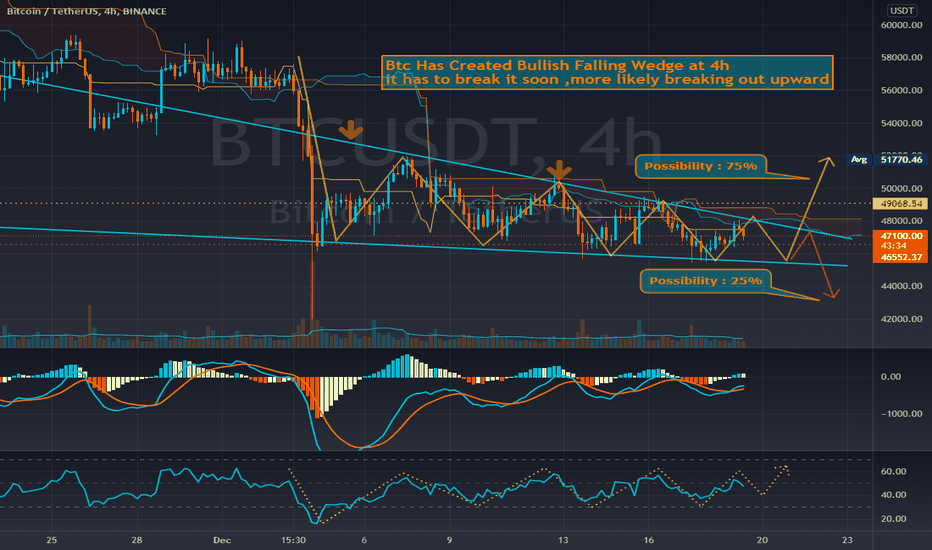
Task: Click the date label 23 on time axis
Action: 848,540
